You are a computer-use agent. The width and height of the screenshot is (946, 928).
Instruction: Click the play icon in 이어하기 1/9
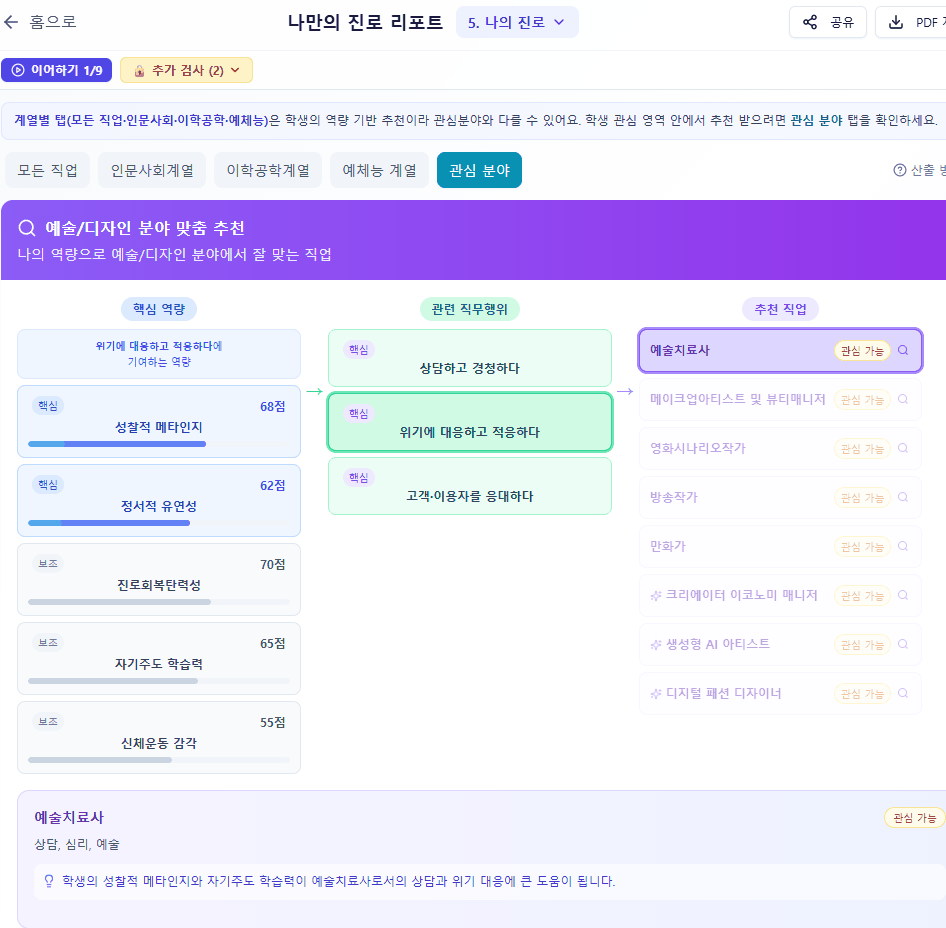click(x=18, y=70)
